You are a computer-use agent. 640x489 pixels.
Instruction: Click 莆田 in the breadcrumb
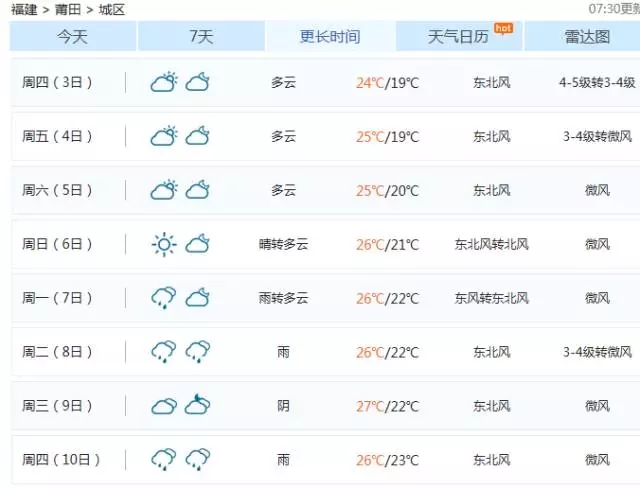(68, 9)
